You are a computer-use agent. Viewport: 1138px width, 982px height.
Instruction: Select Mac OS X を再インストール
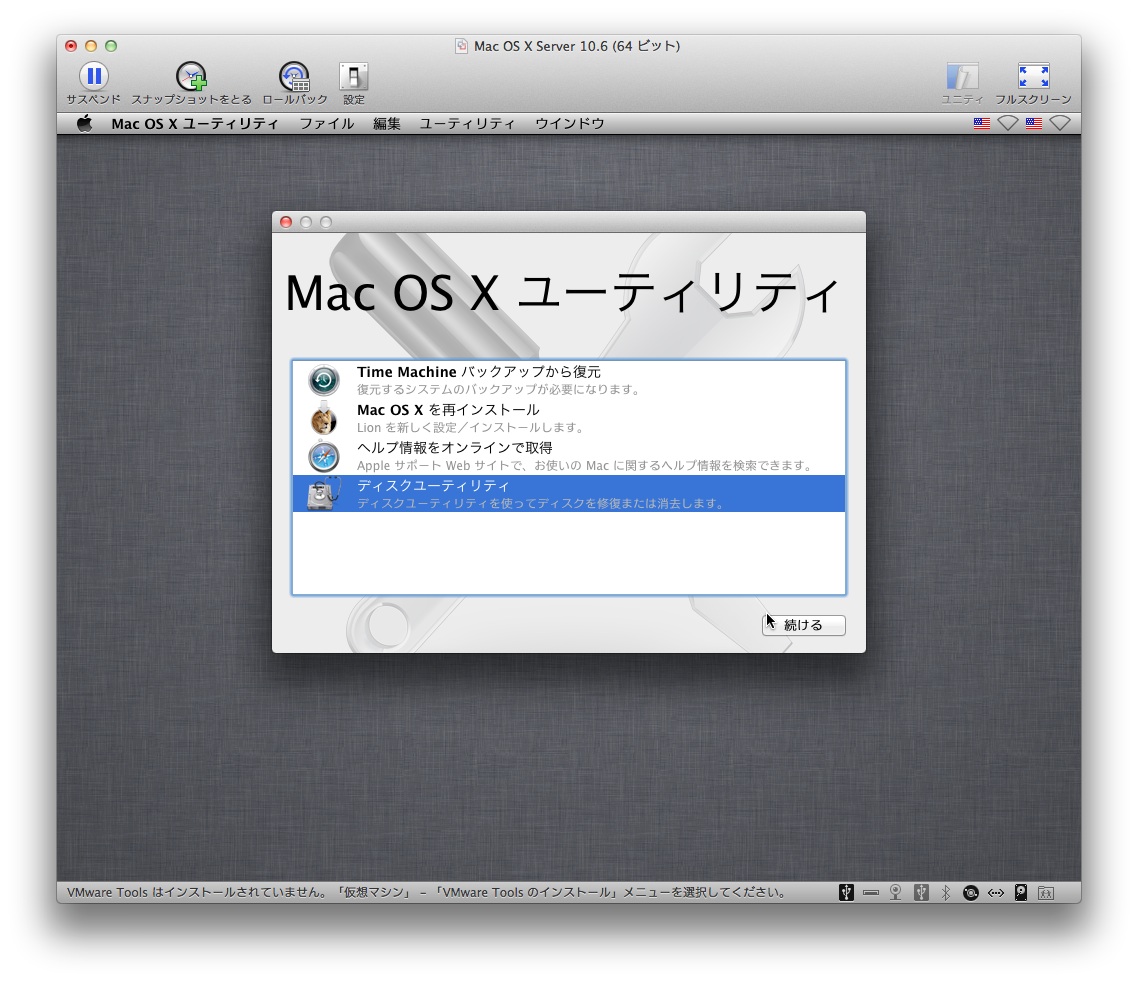pos(569,418)
